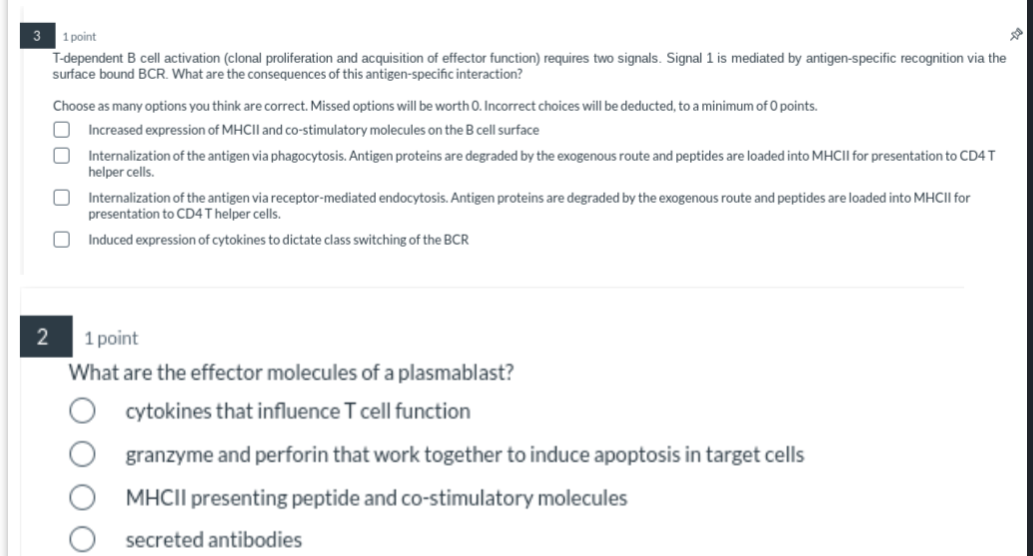Screen dimensions: 1033x556
Task: Check 'Increased expression of MHCII' option
Action: 61,130
